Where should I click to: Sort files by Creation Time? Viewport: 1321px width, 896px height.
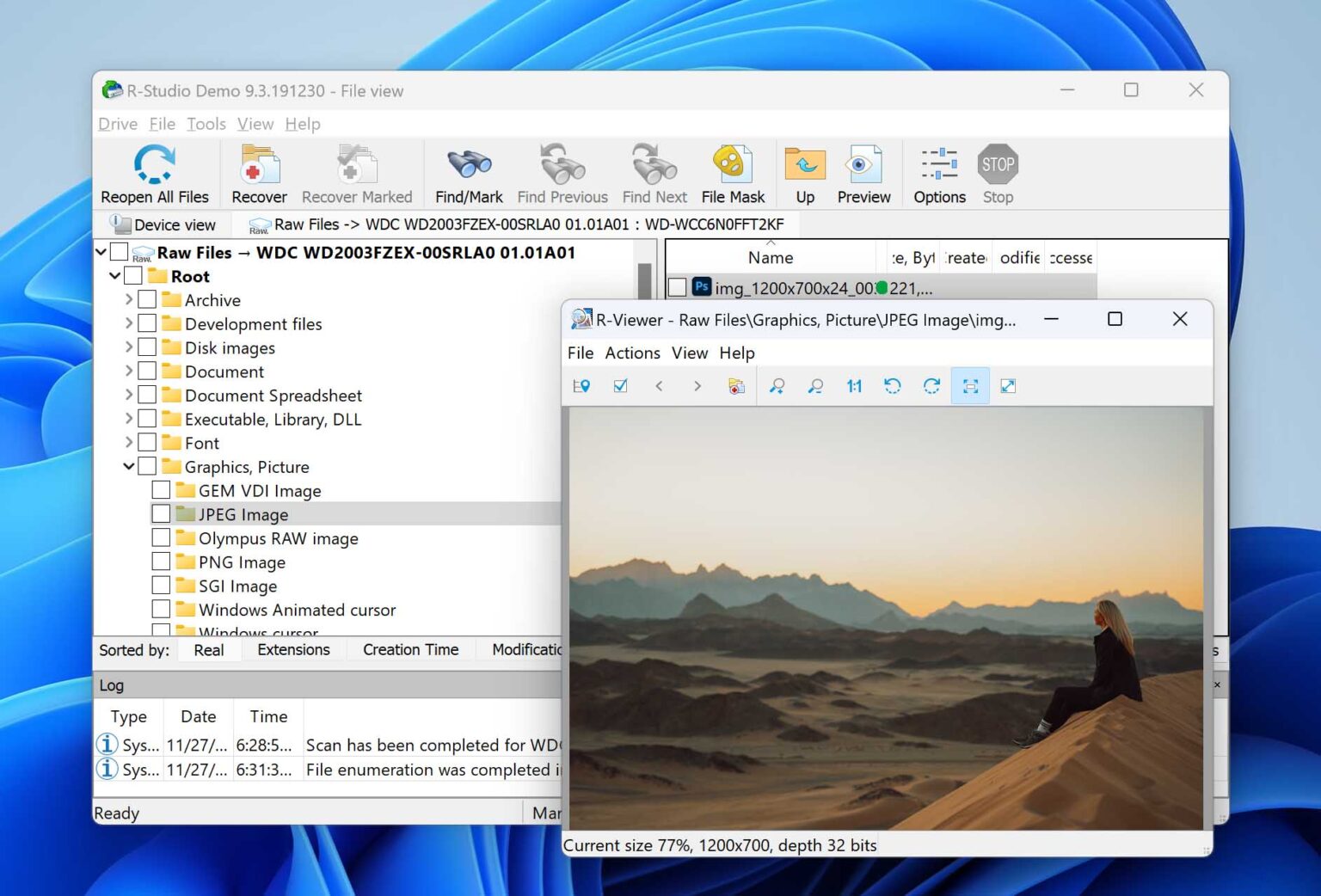(x=410, y=650)
